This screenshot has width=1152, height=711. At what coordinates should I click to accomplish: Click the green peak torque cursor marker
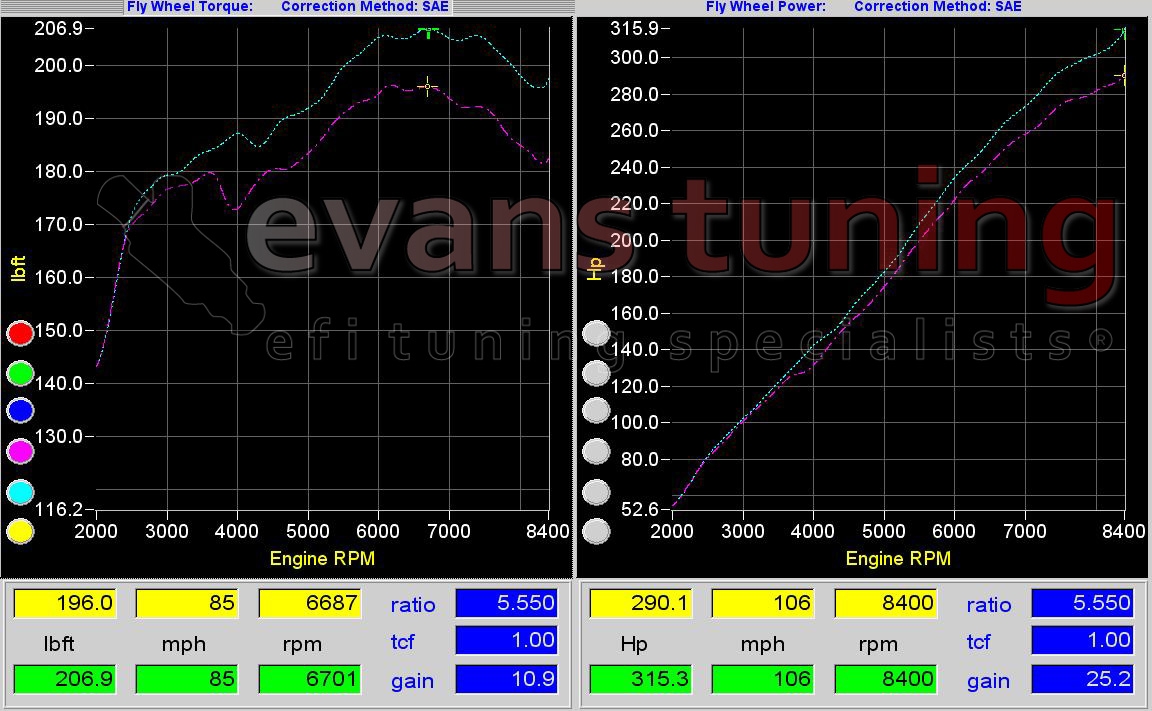click(428, 31)
